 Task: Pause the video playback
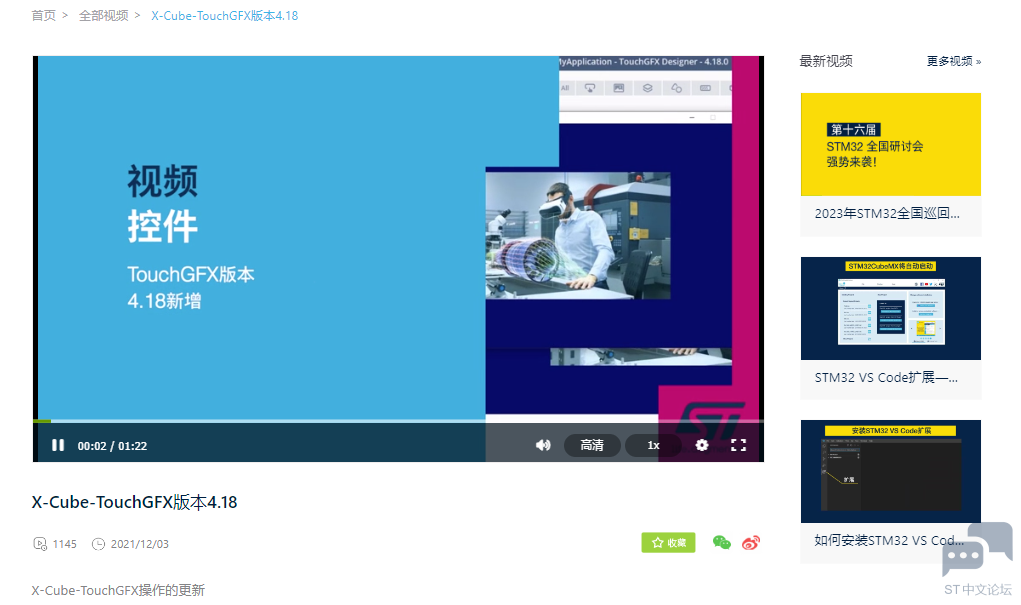click(x=58, y=445)
